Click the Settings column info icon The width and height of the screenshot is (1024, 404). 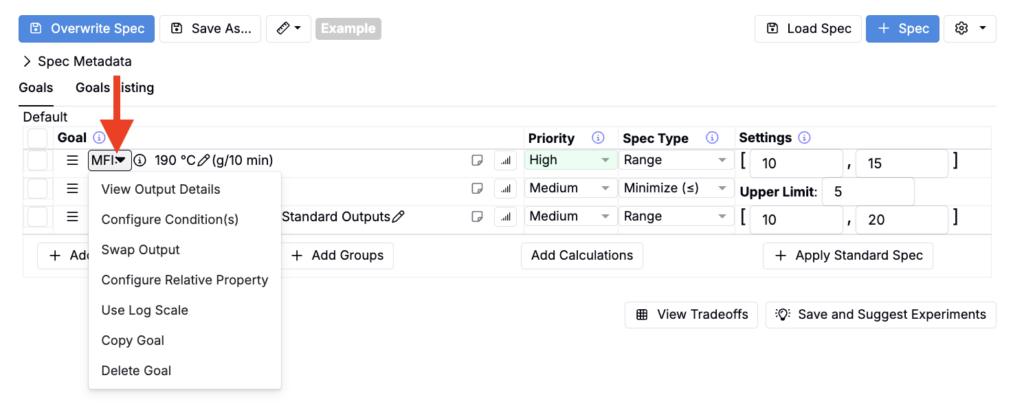[805, 138]
